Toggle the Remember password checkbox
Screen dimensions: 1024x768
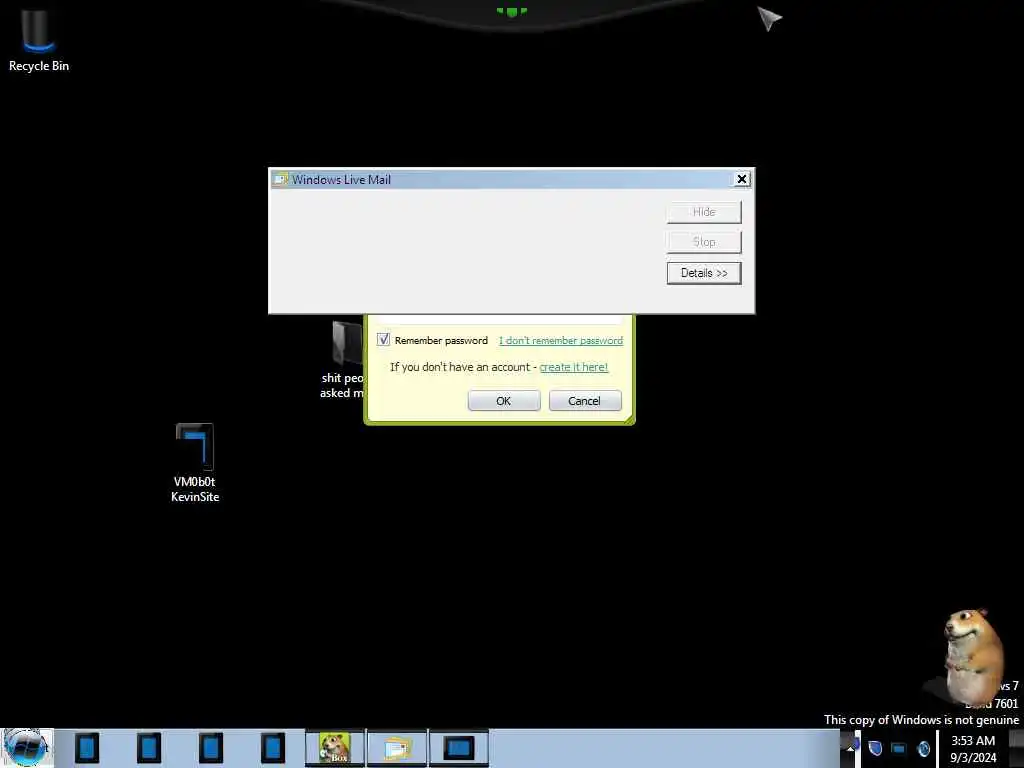click(x=383, y=340)
